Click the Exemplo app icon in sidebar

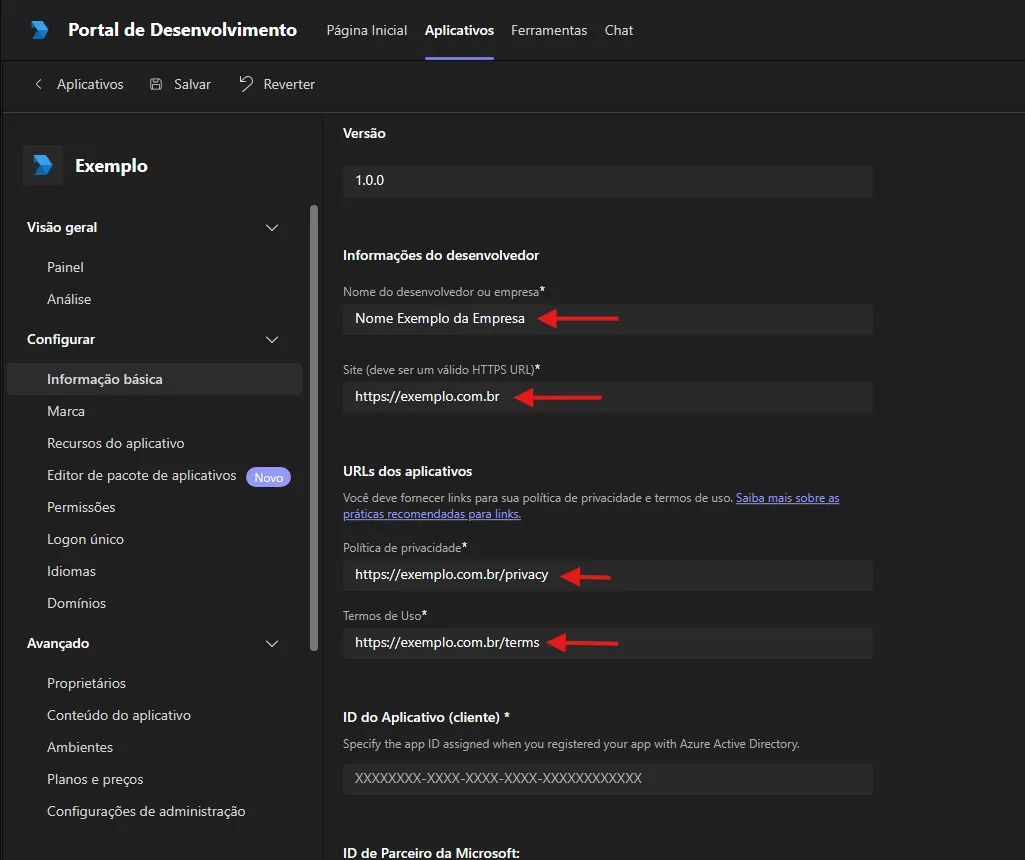pos(43,165)
